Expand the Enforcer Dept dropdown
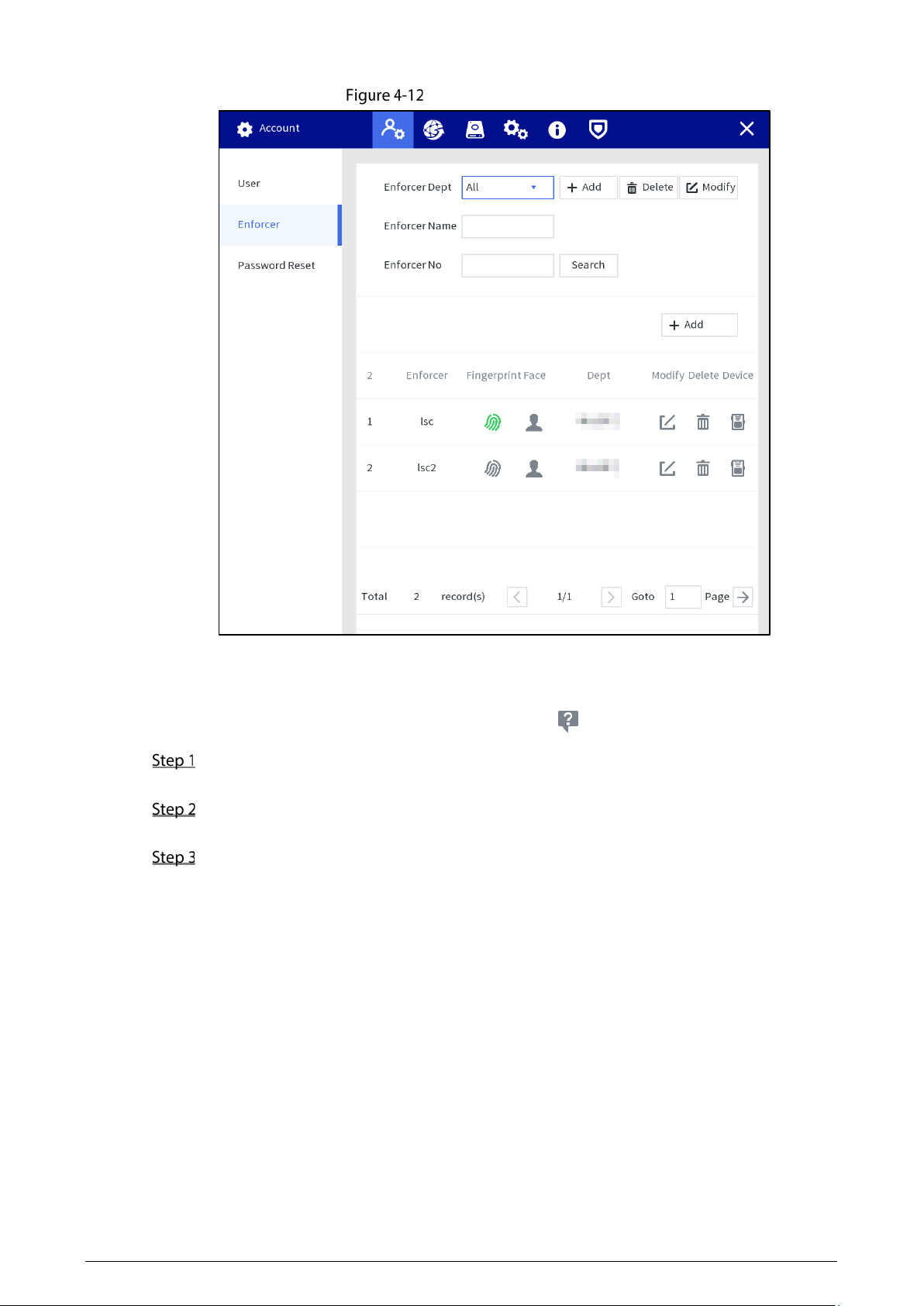The height and width of the screenshot is (1306, 924). pyautogui.click(x=508, y=188)
